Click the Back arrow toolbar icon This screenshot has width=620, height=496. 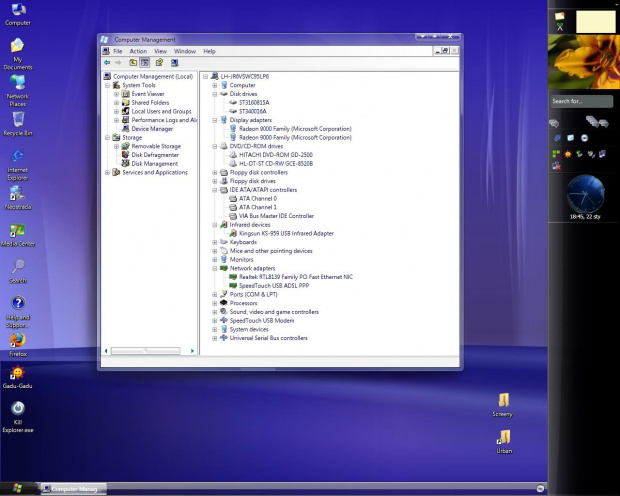coord(107,62)
